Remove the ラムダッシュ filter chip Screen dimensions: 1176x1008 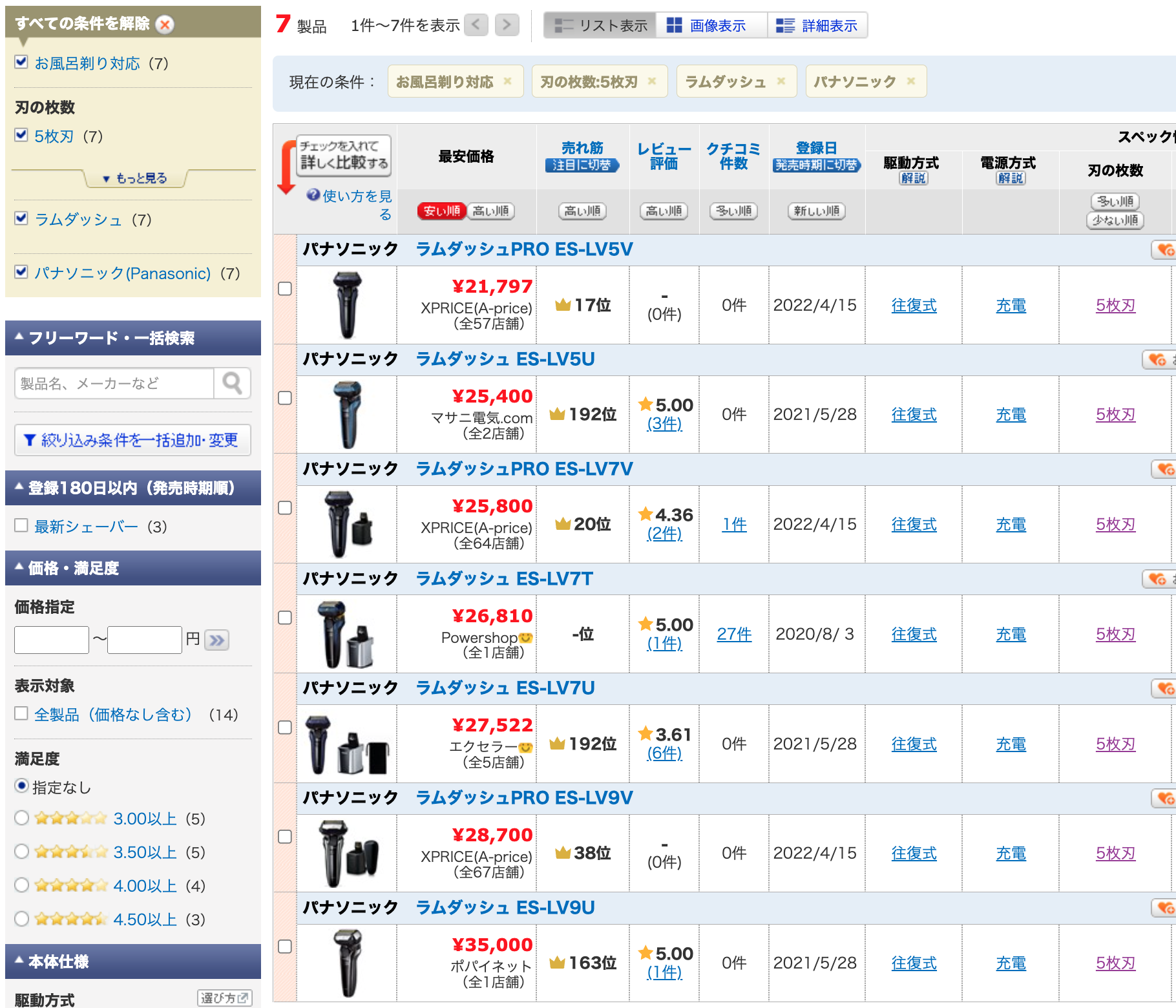click(781, 81)
